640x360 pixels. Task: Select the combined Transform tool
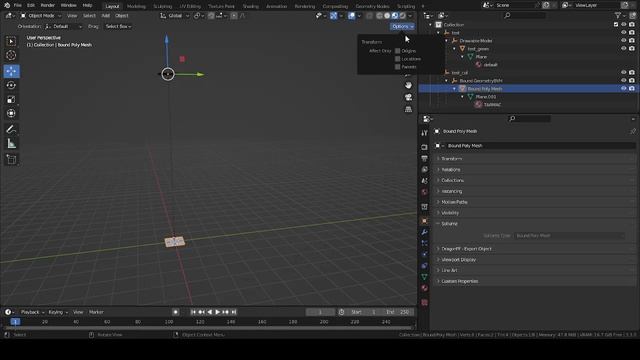[11, 113]
